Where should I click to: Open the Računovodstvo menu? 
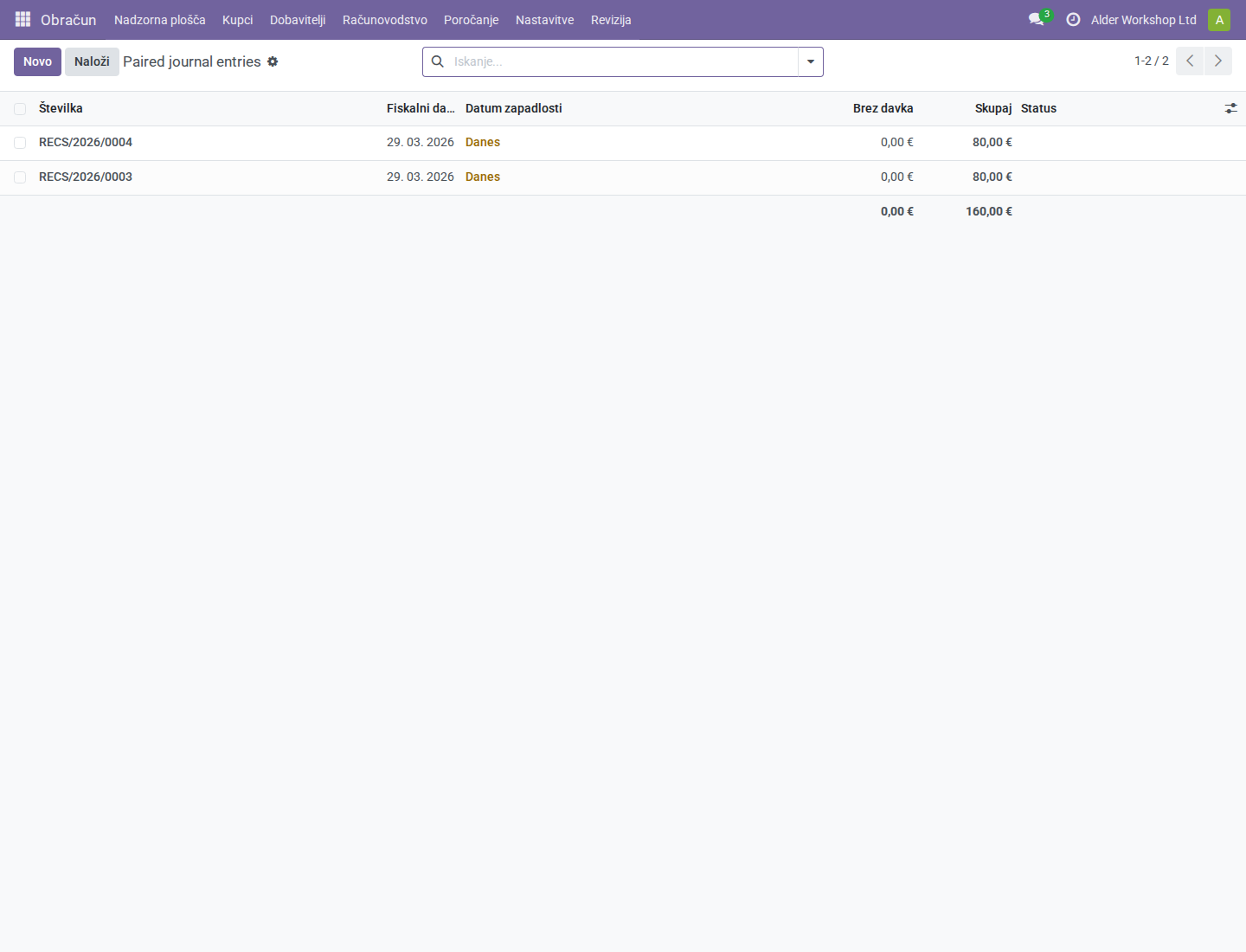tap(385, 20)
